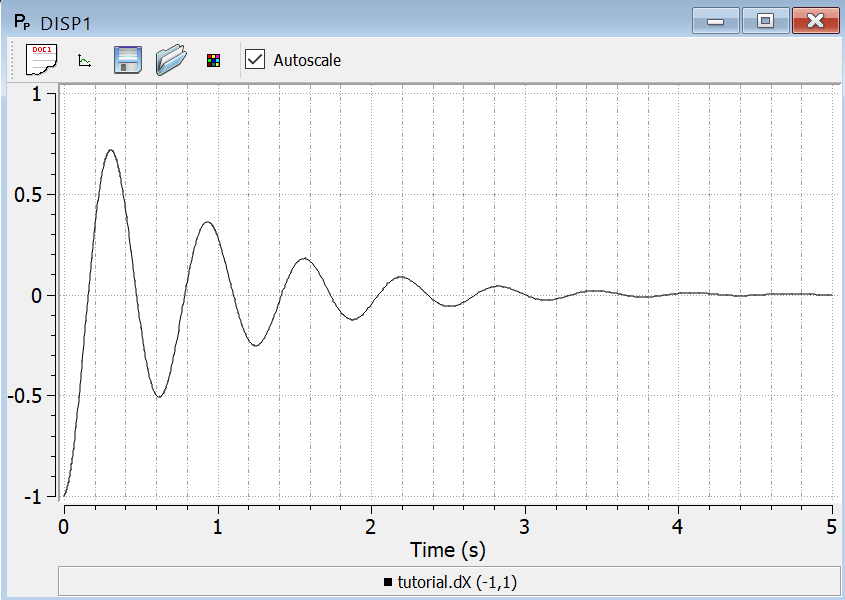Open file with the folder icon

[171, 60]
